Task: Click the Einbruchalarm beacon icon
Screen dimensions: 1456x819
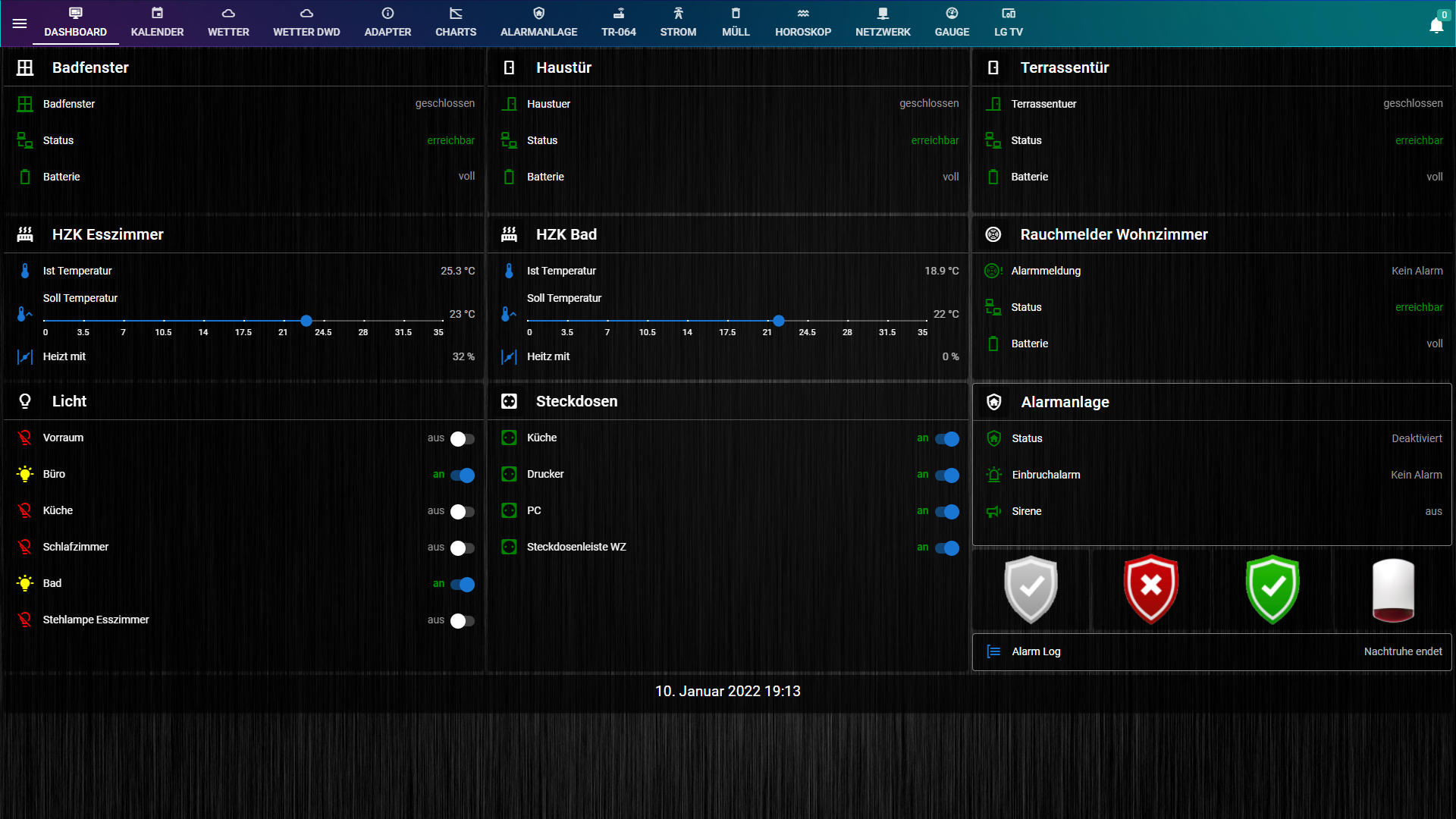Action: pos(994,475)
